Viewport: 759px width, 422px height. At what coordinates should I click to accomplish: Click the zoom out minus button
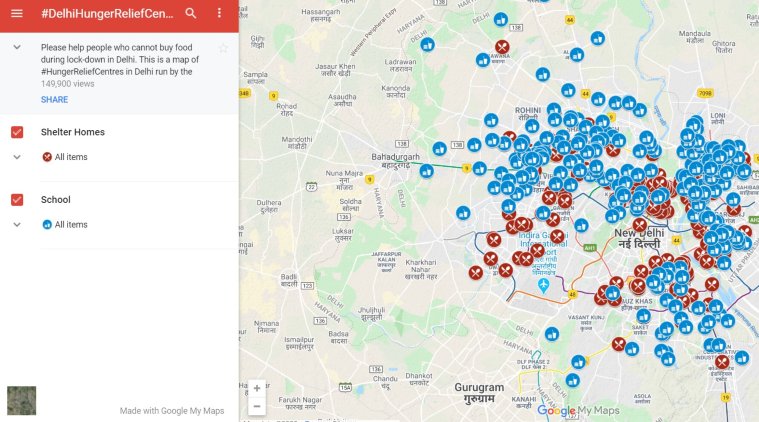pyautogui.click(x=257, y=407)
